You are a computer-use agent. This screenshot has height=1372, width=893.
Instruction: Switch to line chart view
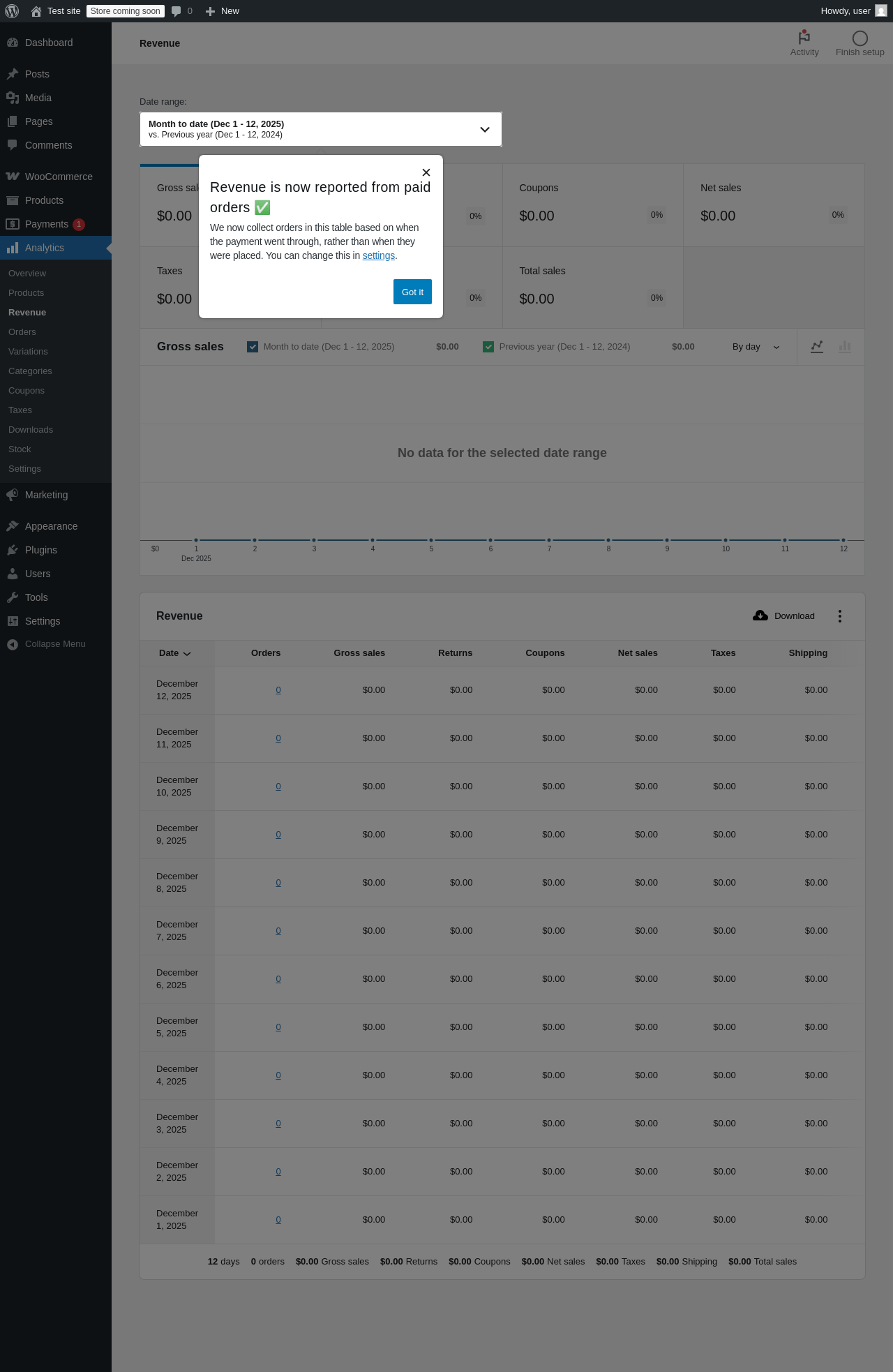(x=817, y=347)
